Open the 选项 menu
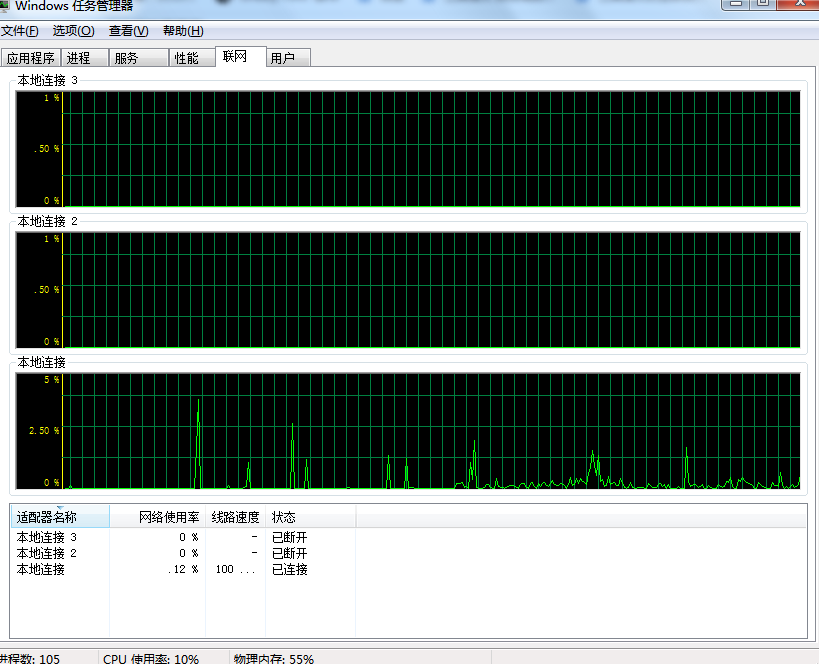The height and width of the screenshot is (664, 819). click(x=73, y=31)
